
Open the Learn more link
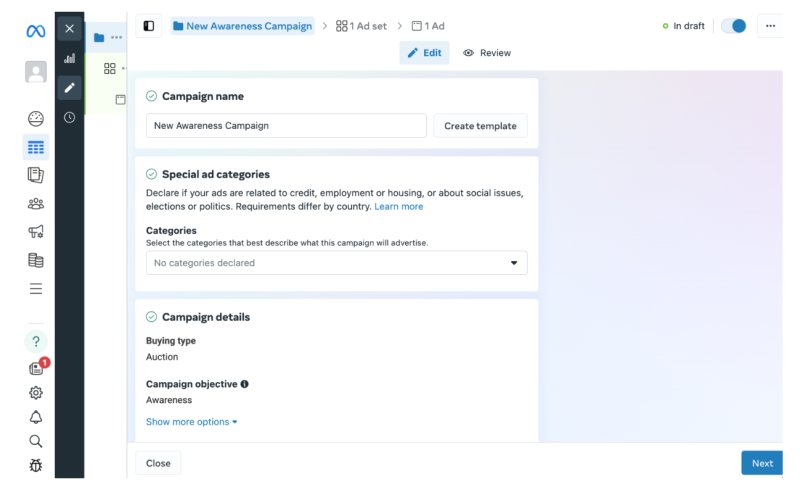point(398,206)
